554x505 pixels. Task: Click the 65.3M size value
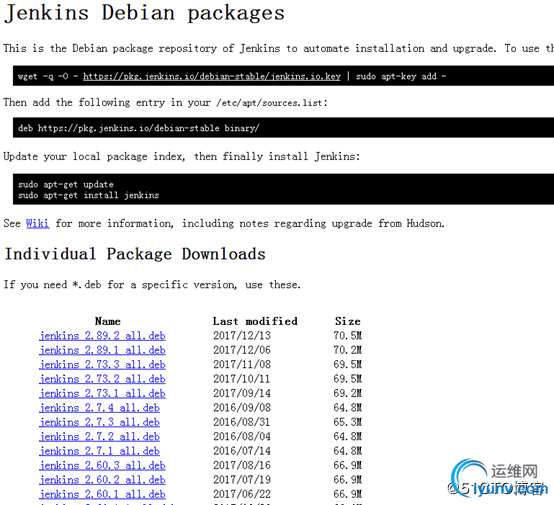pos(348,422)
